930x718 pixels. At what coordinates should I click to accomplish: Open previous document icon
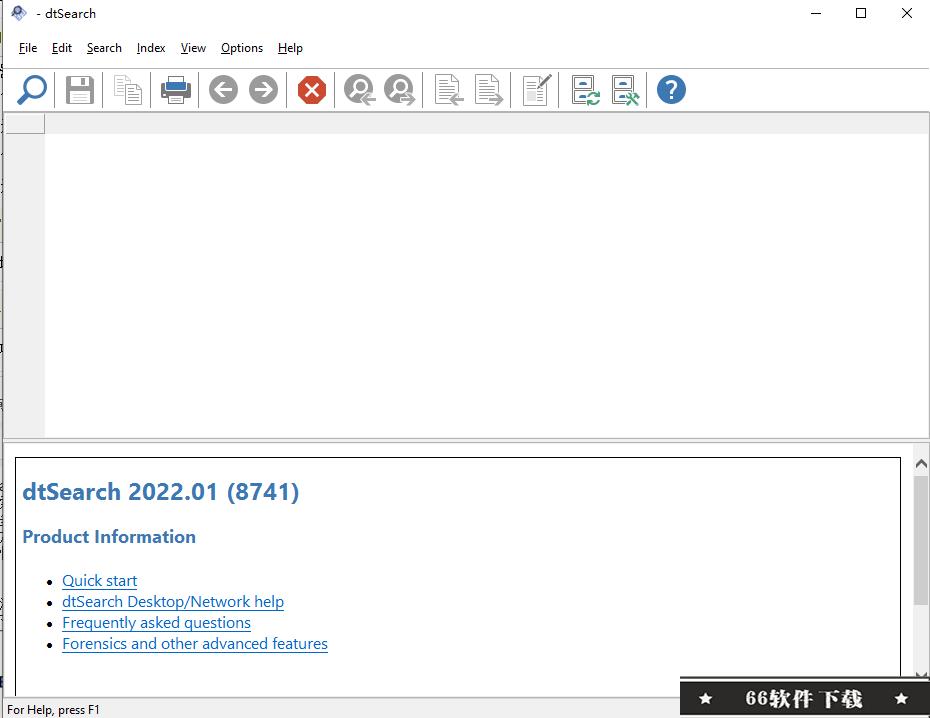(448, 90)
